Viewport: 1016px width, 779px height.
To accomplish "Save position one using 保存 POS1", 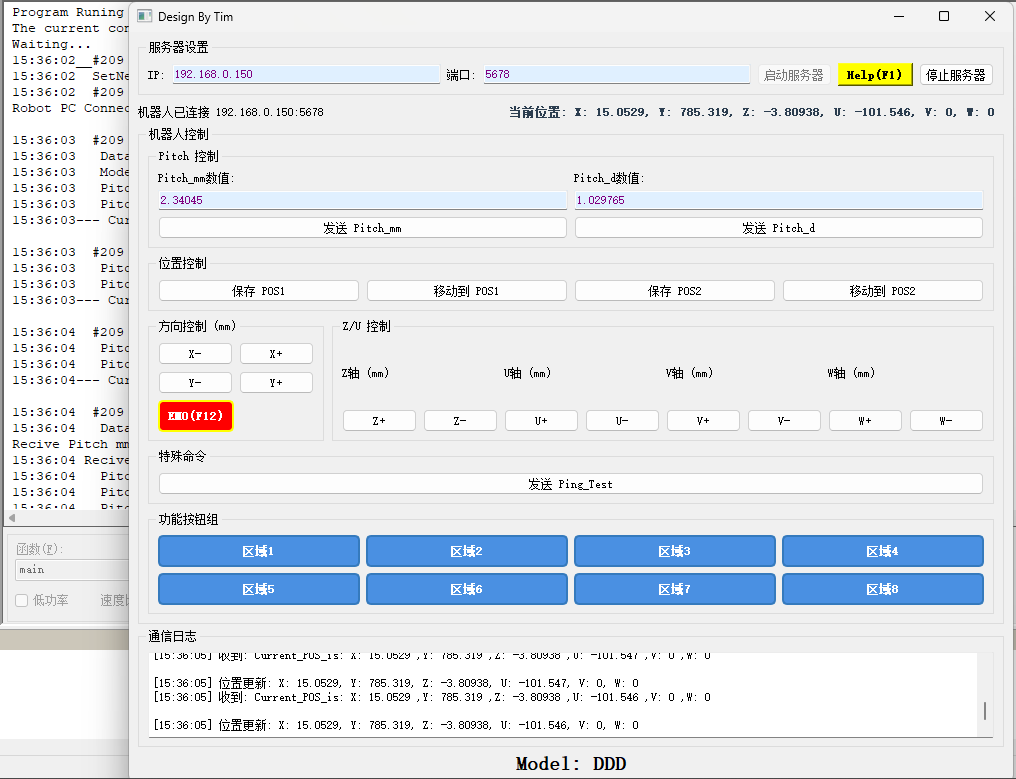I will (258, 290).
